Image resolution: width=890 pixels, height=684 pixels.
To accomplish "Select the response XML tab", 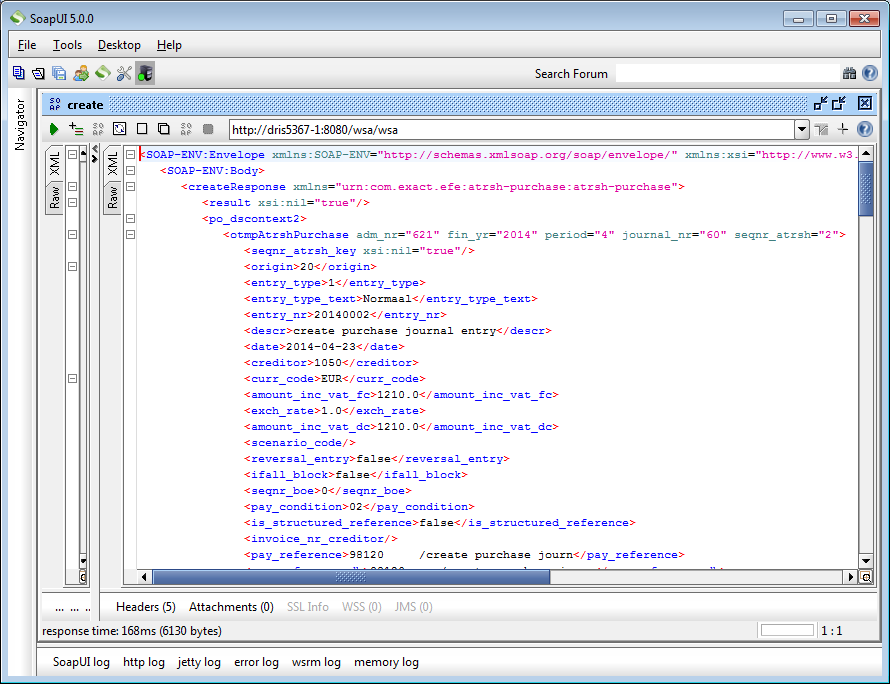I will pos(112,163).
